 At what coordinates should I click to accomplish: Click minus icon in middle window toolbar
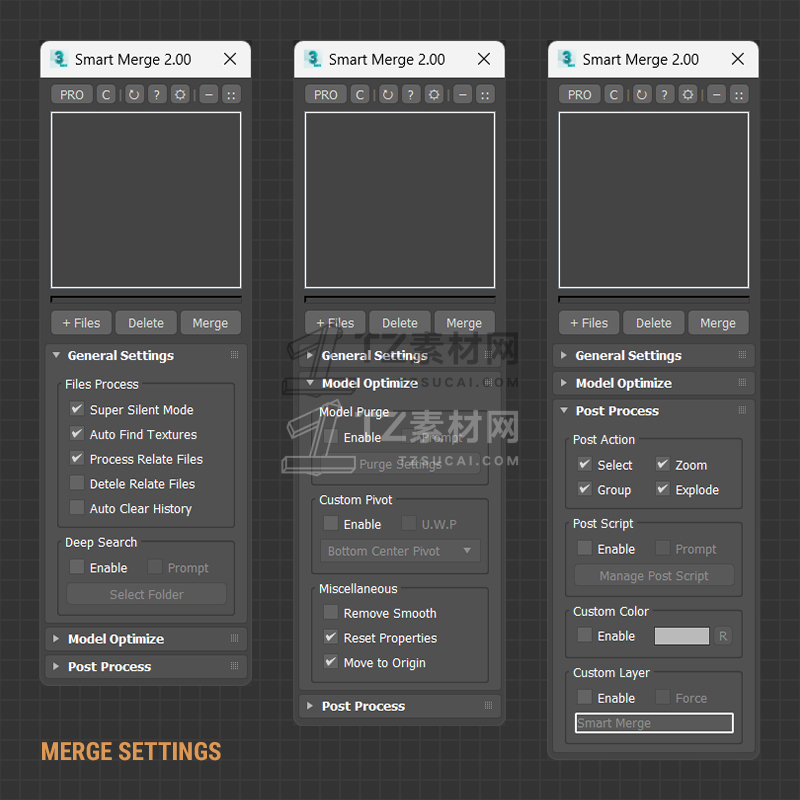463,95
